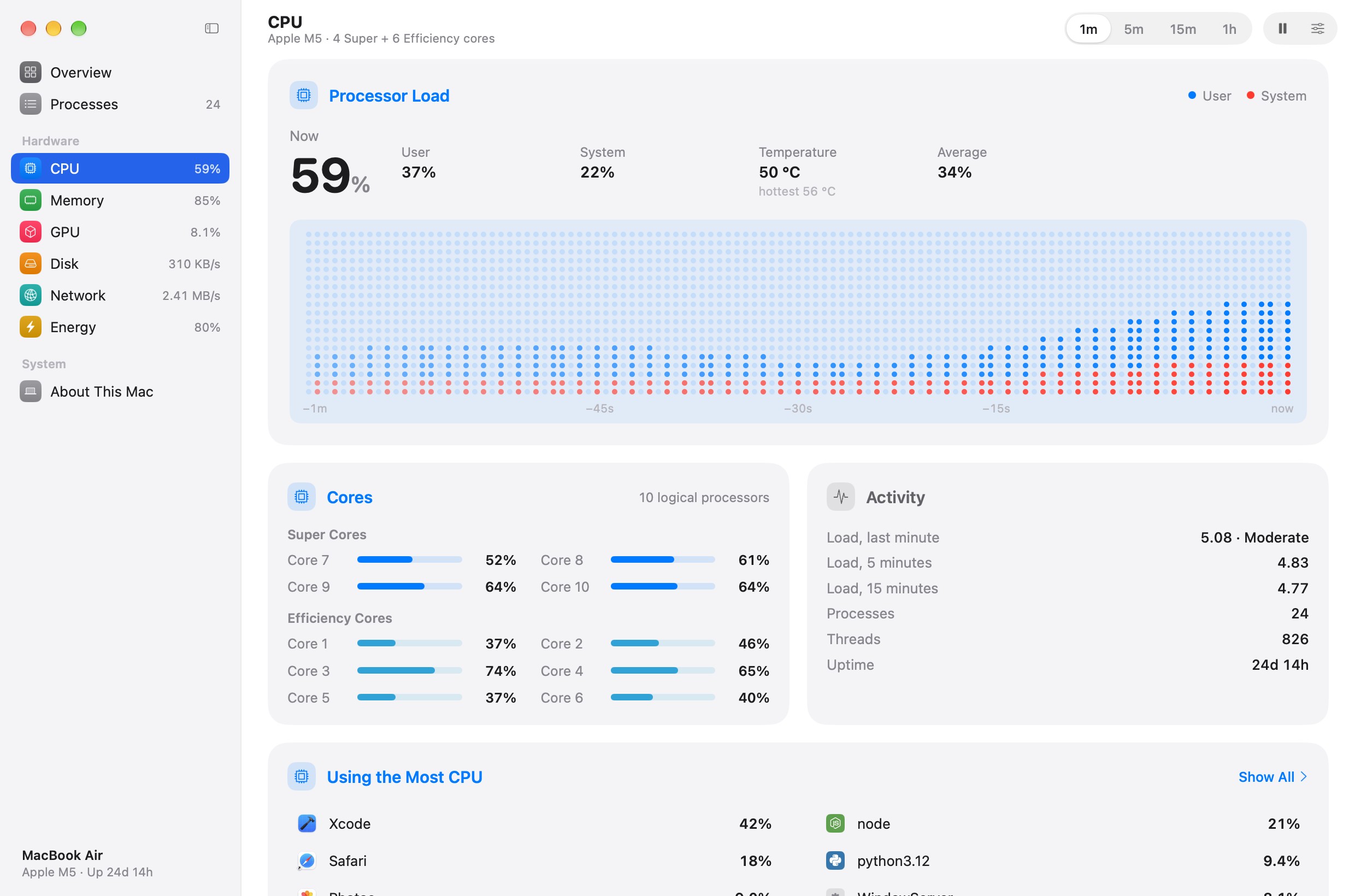This screenshot has height=896, width=1355.
Task: Click the 'hottest 56 °C' label
Action: coord(797,191)
